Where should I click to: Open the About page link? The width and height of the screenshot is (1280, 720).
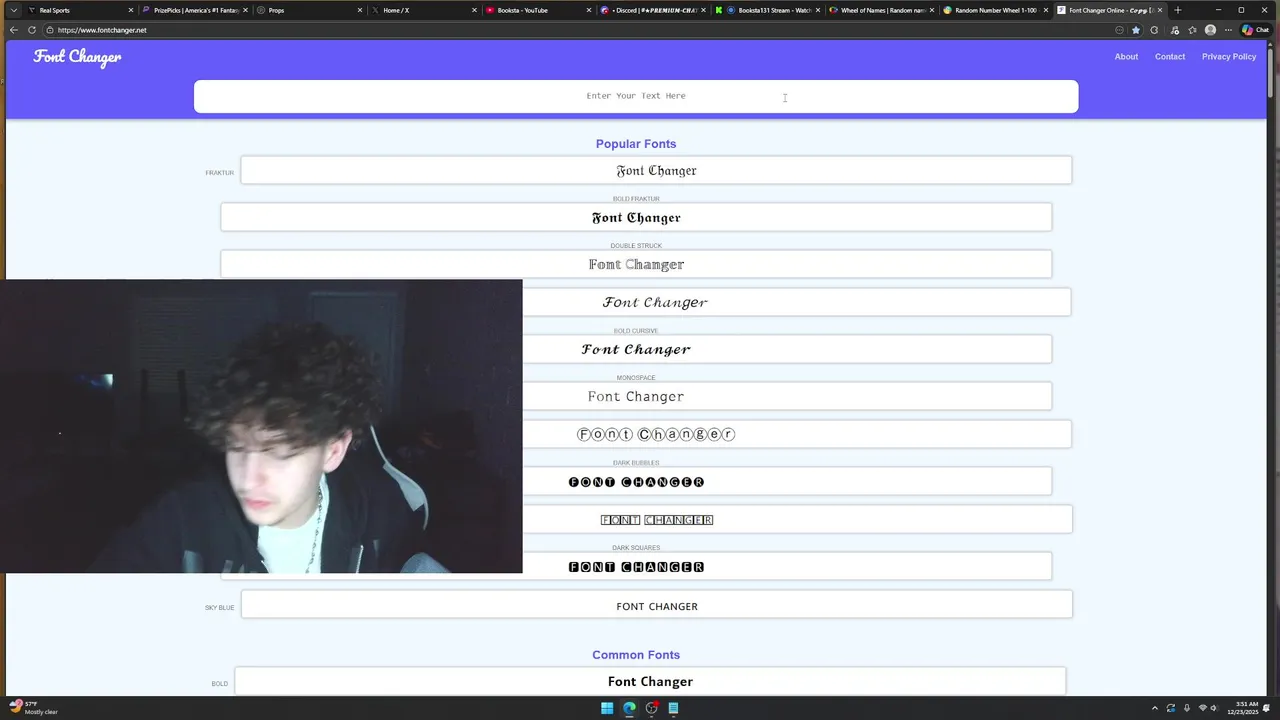pos(1126,57)
